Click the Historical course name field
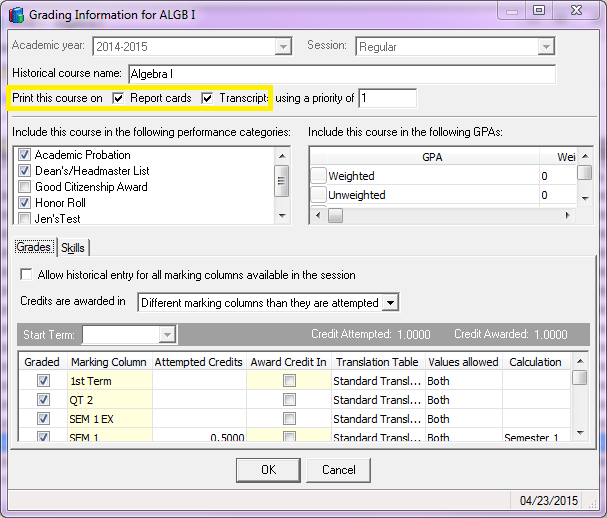 coord(342,74)
